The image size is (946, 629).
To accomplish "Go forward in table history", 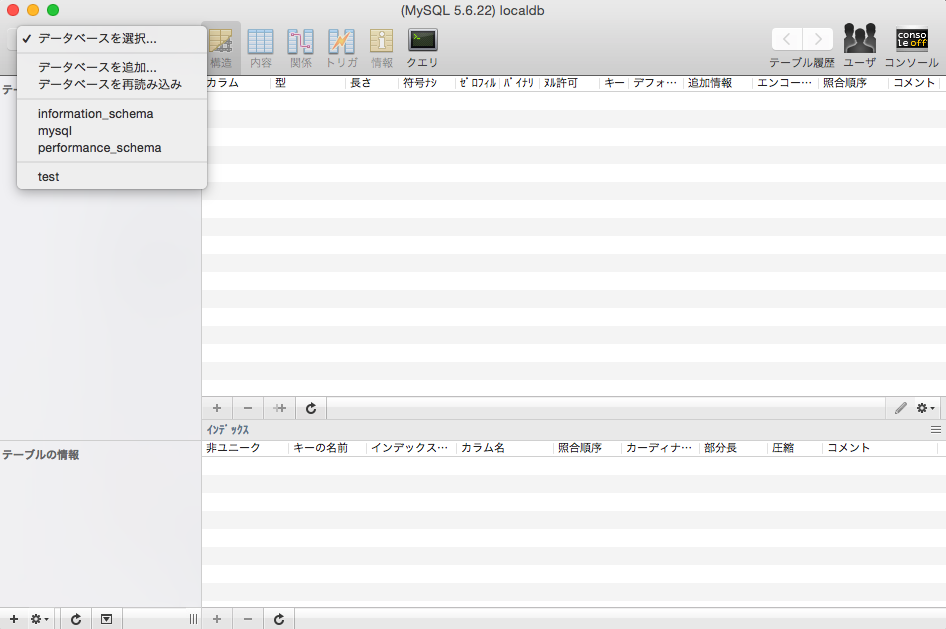I will pyautogui.click(x=818, y=39).
